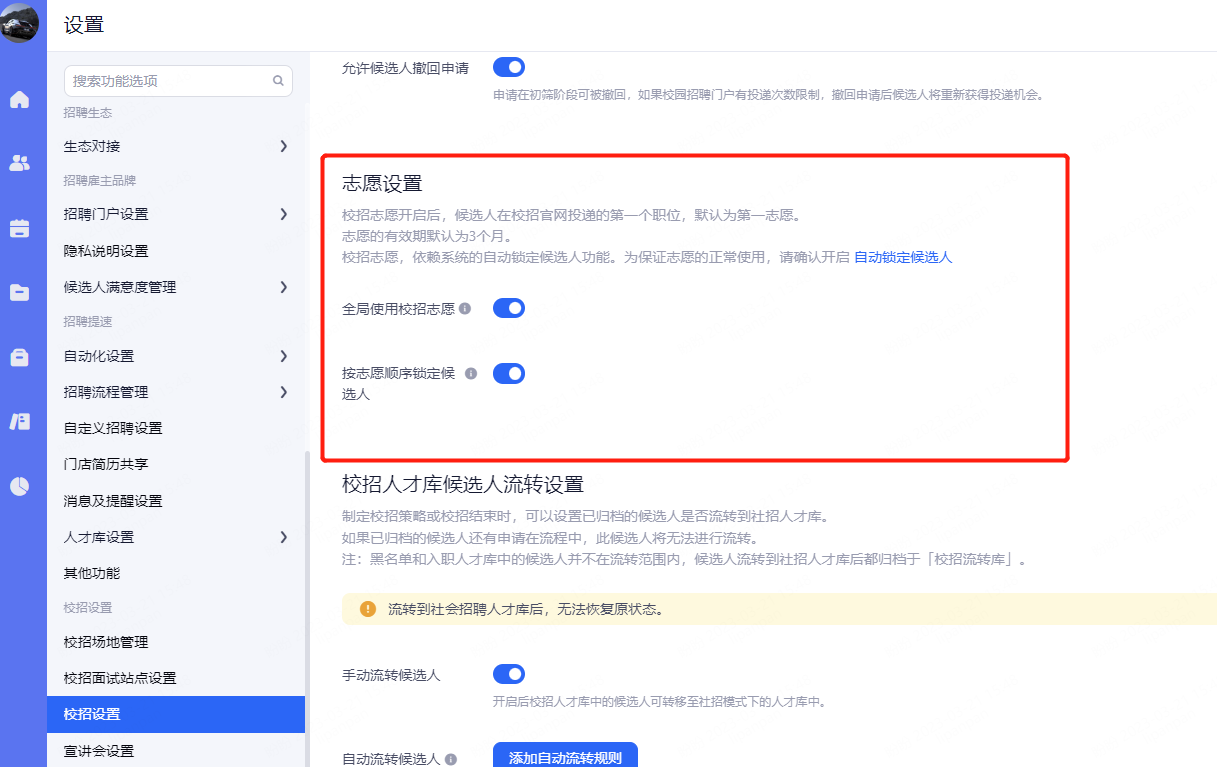Viewport: 1217px width, 767px height.
Task: Click the user avatar at top left
Action: [x=20, y=22]
